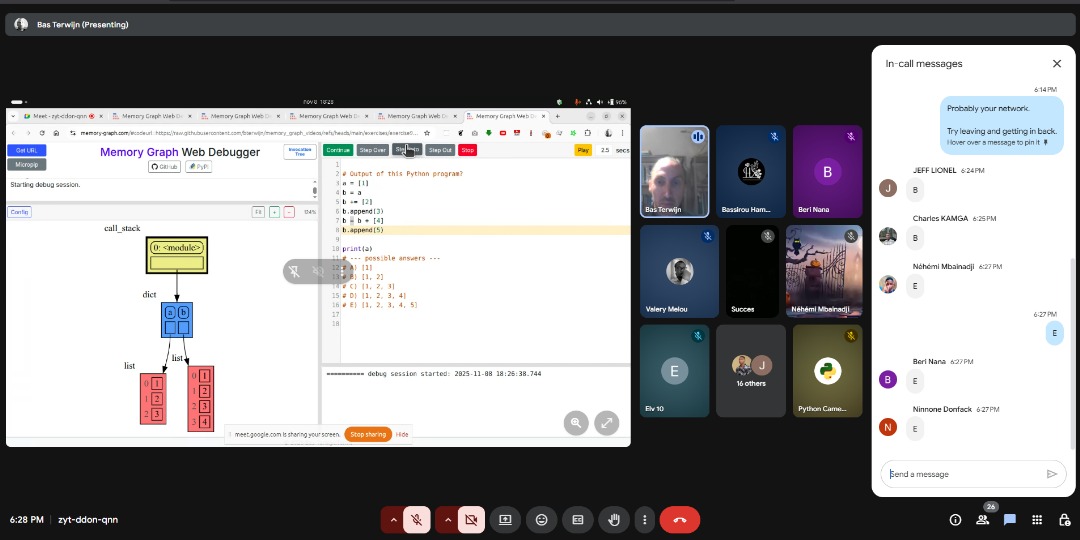Click the chat panel scrollbar
The image size is (1080, 540).
pyautogui.click(x=1072, y=351)
